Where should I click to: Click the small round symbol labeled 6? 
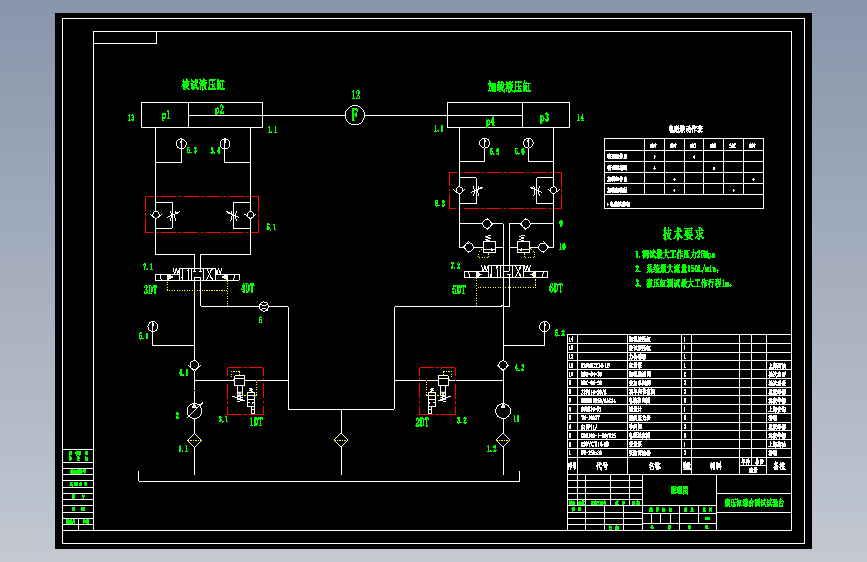[x=264, y=306]
